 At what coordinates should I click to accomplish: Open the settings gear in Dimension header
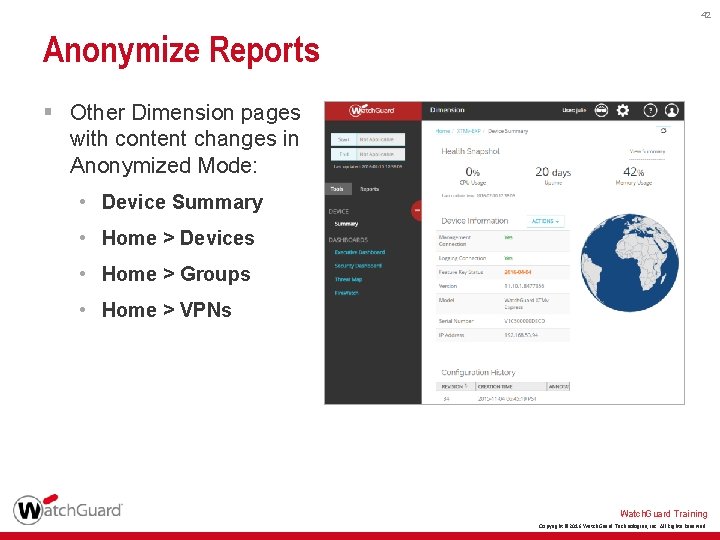(623, 110)
